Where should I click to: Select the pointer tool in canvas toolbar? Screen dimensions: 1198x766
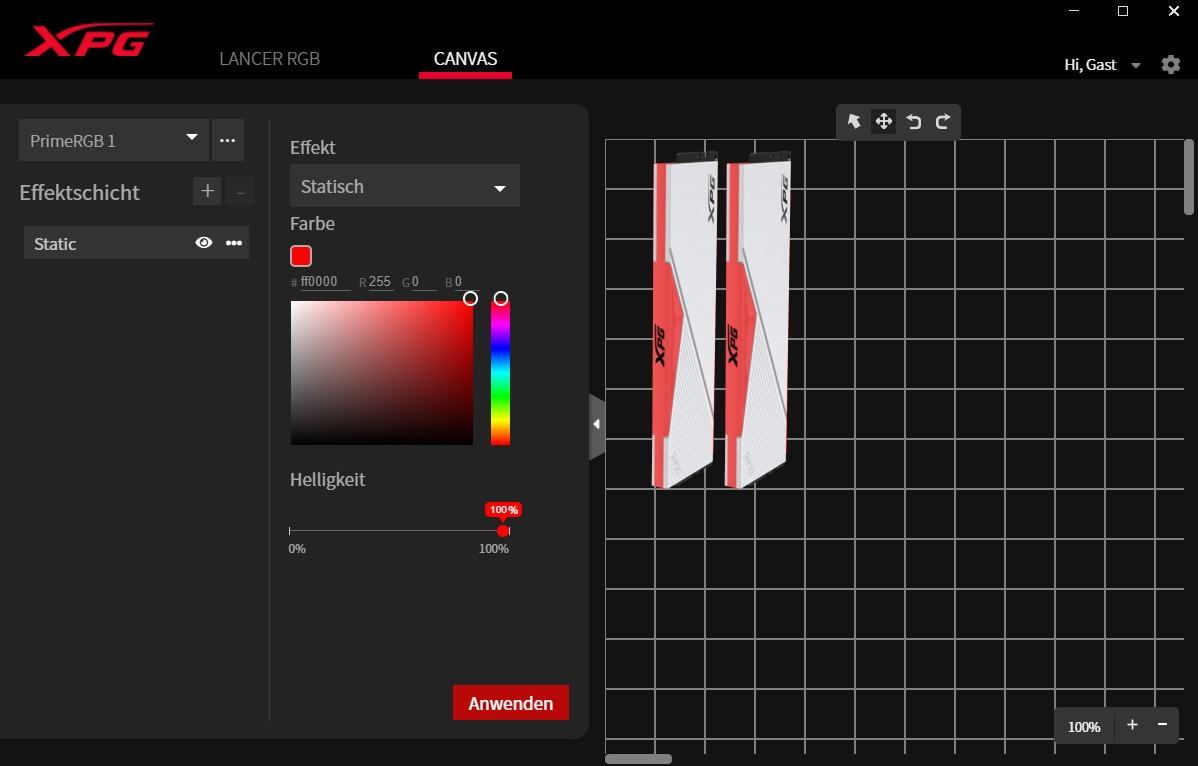click(x=854, y=121)
